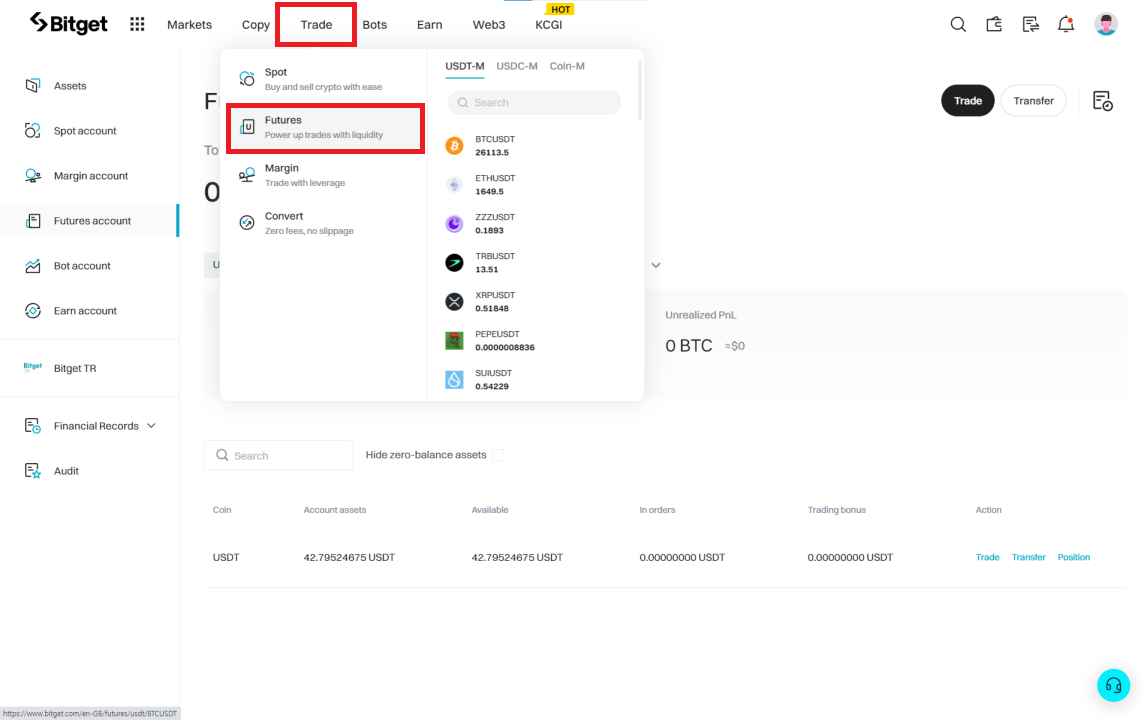Click the dropdown panel scrollbar
Screen dimensions: 1144x720
pos(640,90)
